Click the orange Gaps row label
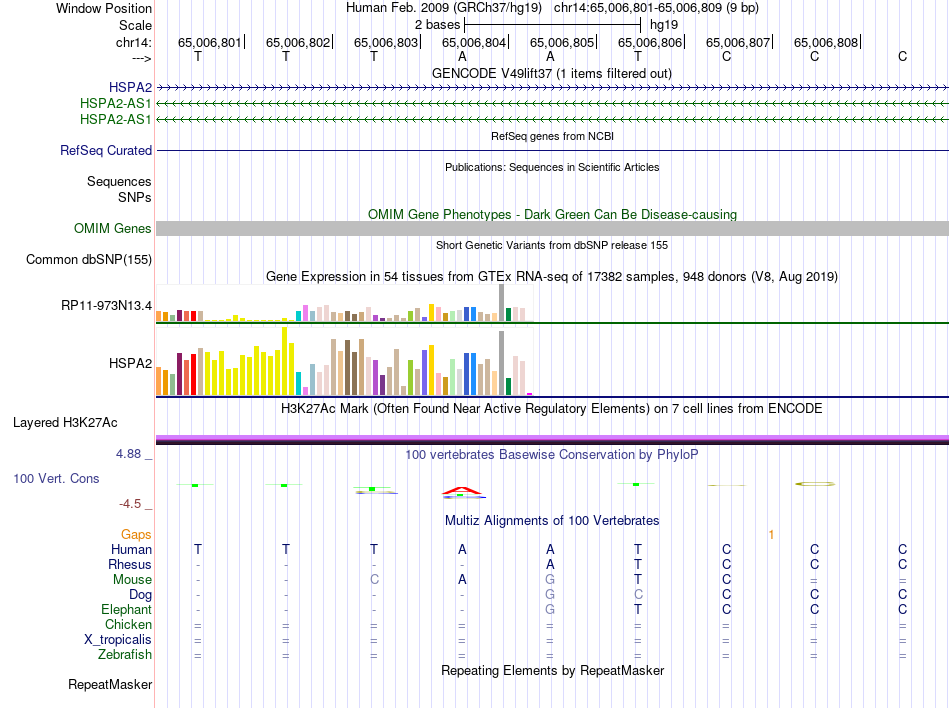Viewport: 950px width, 708px height. 136,535
